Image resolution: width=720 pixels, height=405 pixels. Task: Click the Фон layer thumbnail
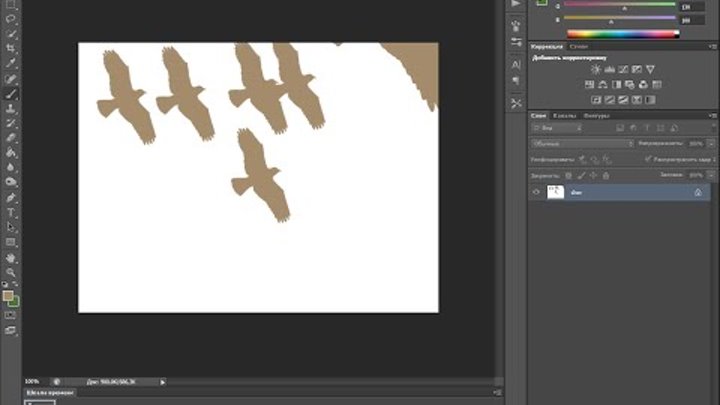click(x=555, y=192)
